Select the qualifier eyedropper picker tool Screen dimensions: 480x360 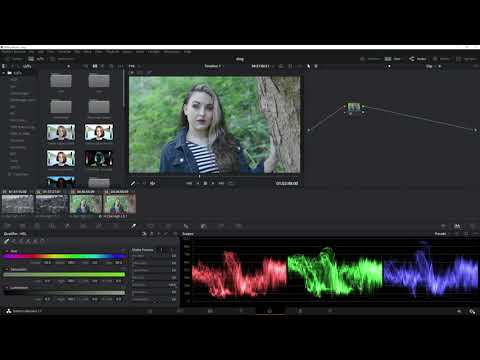point(6,241)
